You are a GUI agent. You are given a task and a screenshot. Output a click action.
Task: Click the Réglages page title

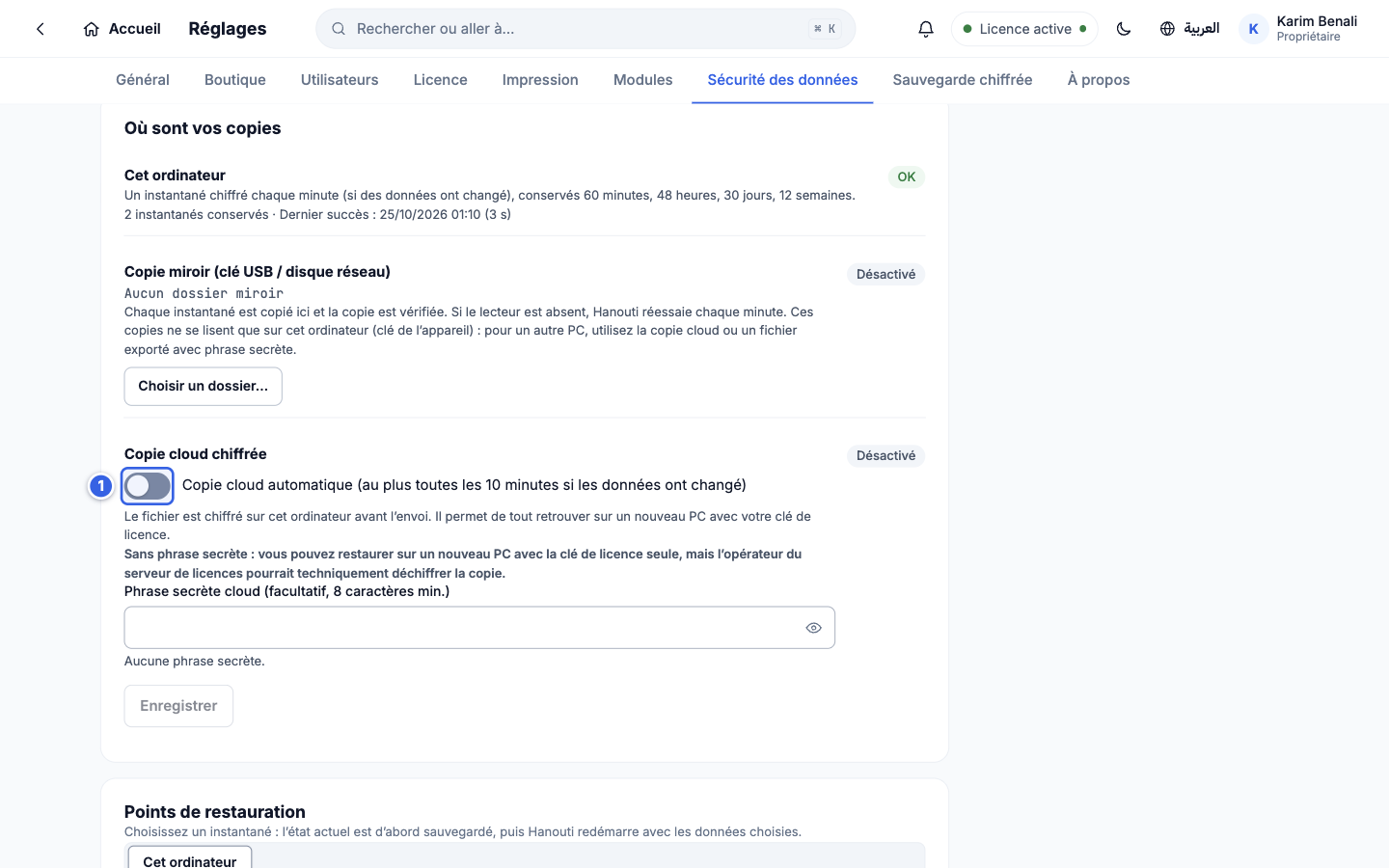pos(228,29)
